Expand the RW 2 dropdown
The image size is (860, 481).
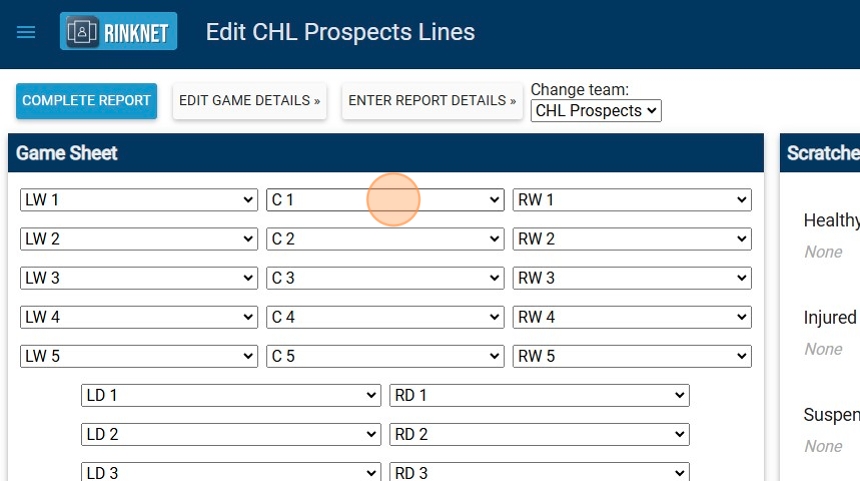coord(631,239)
